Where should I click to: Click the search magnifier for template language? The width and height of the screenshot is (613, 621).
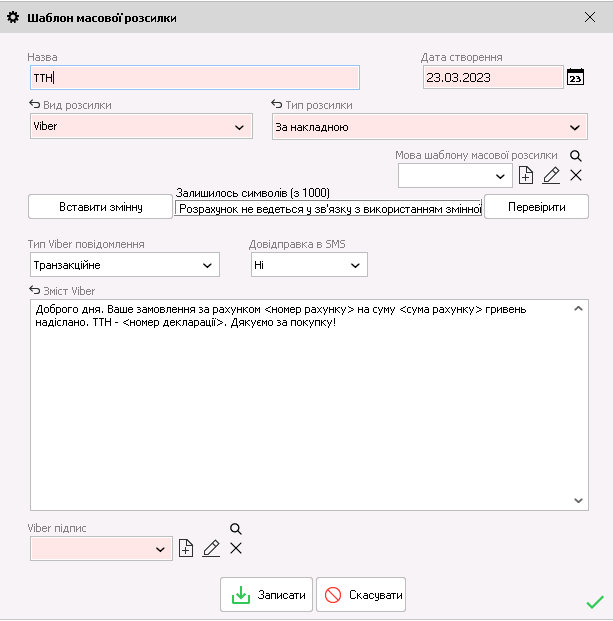pos(576,156)
